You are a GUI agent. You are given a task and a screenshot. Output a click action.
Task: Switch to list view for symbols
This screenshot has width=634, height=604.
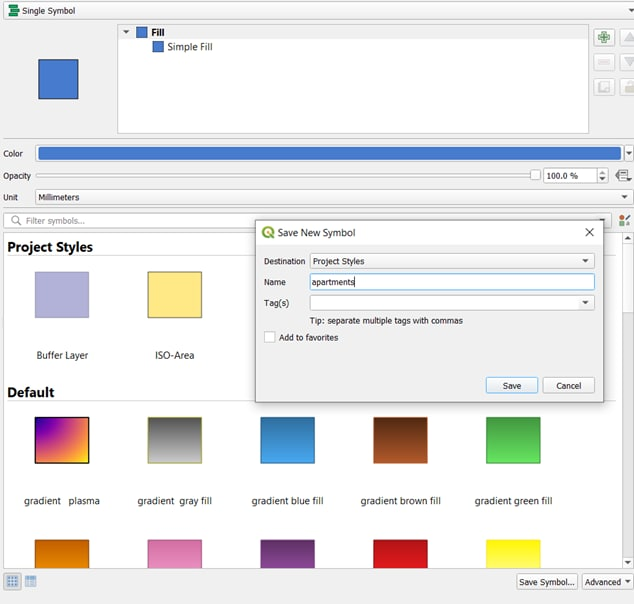[30, 581]
